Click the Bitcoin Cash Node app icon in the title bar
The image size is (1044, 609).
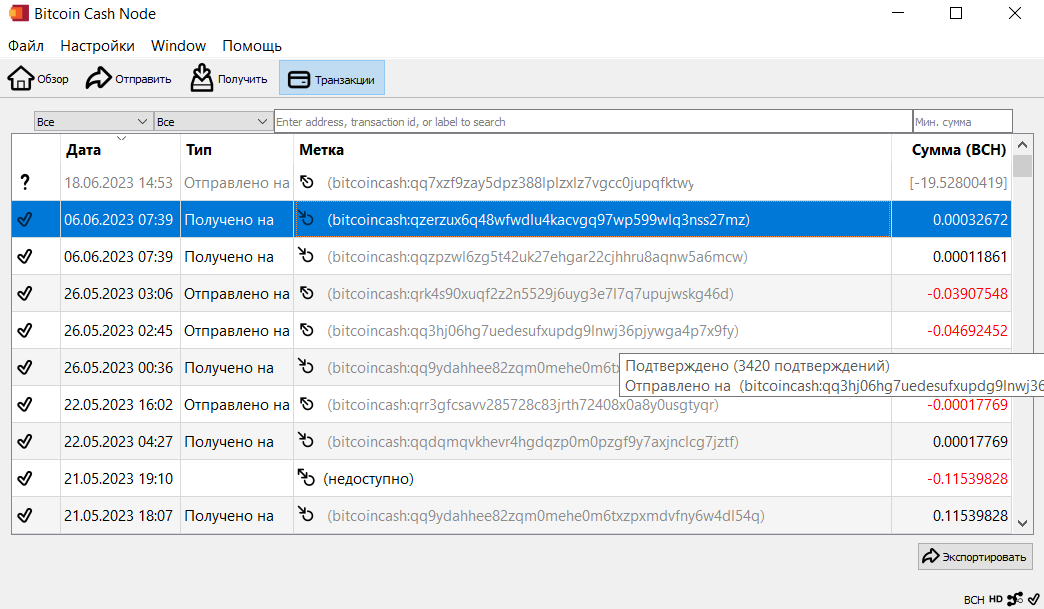19,13
